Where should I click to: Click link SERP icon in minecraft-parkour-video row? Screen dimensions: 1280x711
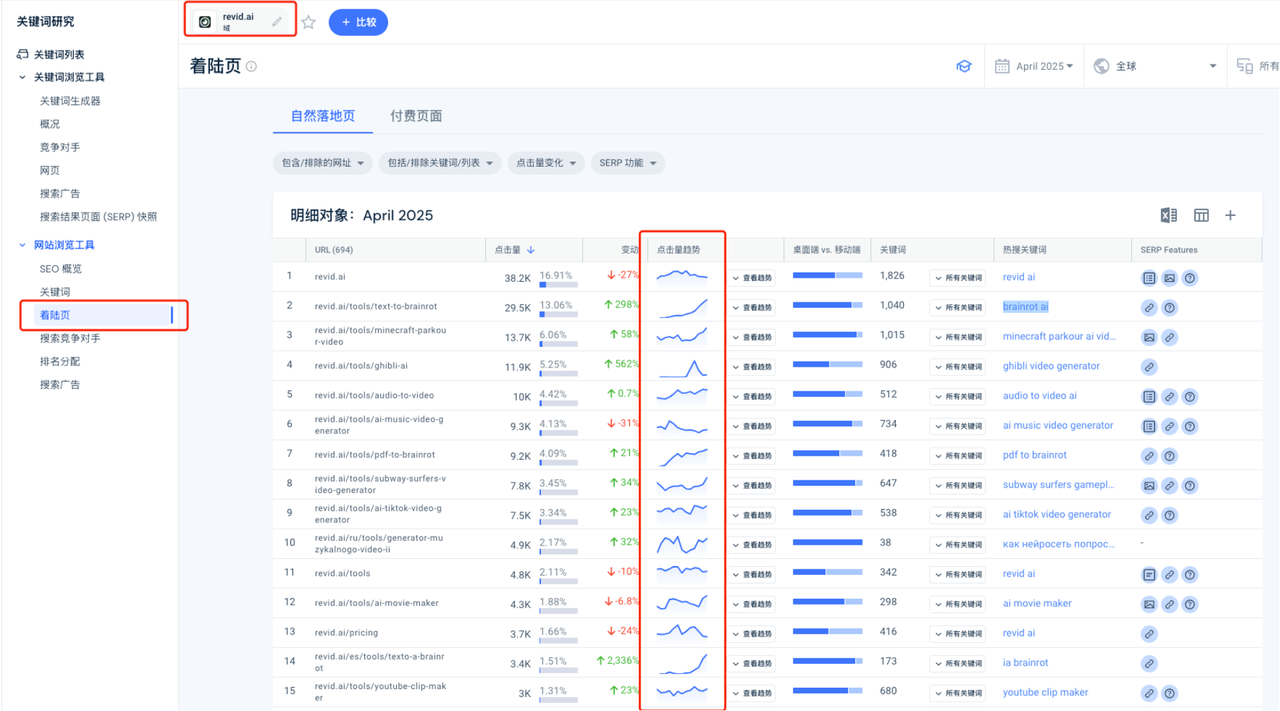click(x=1169, y=337)
